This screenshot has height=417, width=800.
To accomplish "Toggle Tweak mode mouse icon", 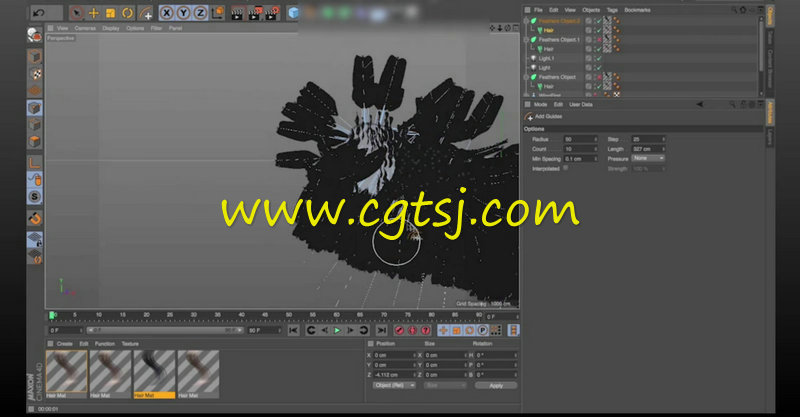I will pyautogui.click(x=35, y=180).
